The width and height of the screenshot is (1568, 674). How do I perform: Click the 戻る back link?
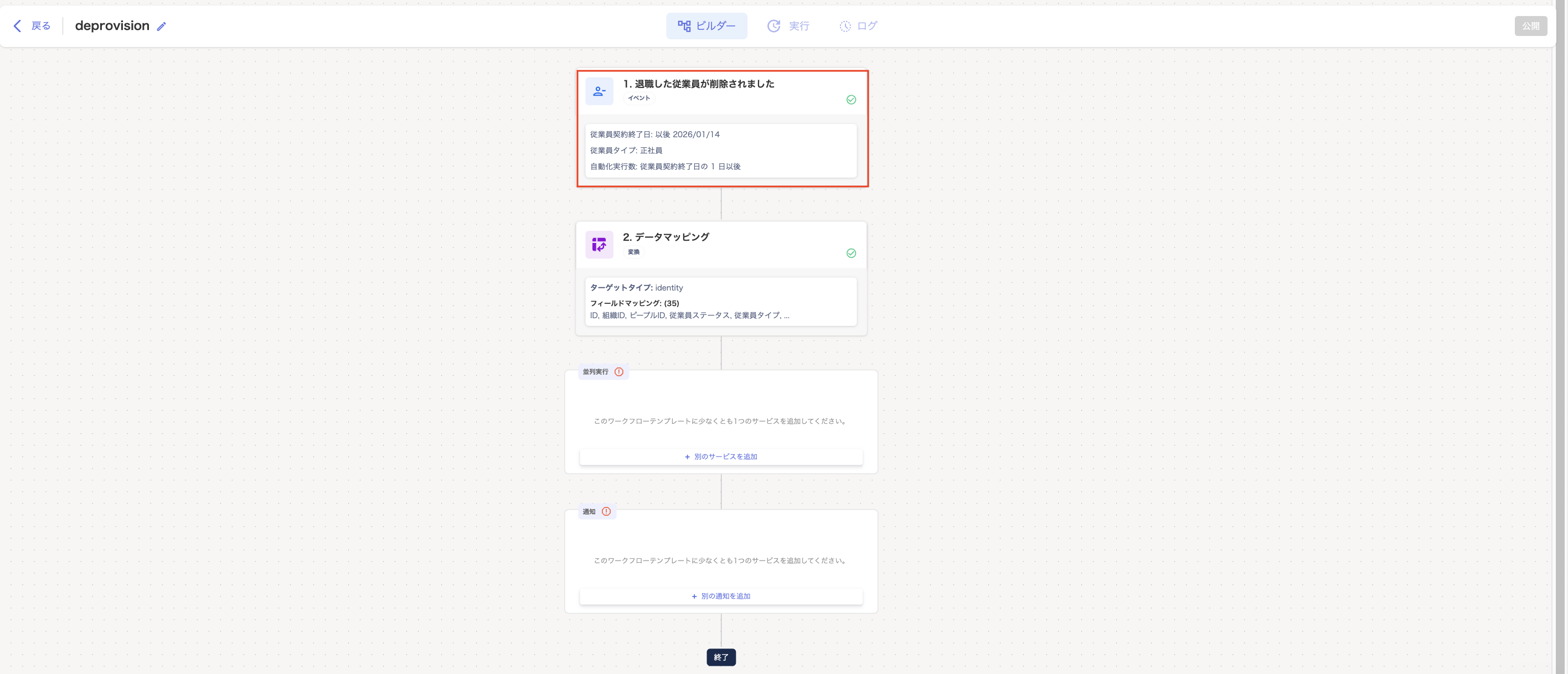41,26
